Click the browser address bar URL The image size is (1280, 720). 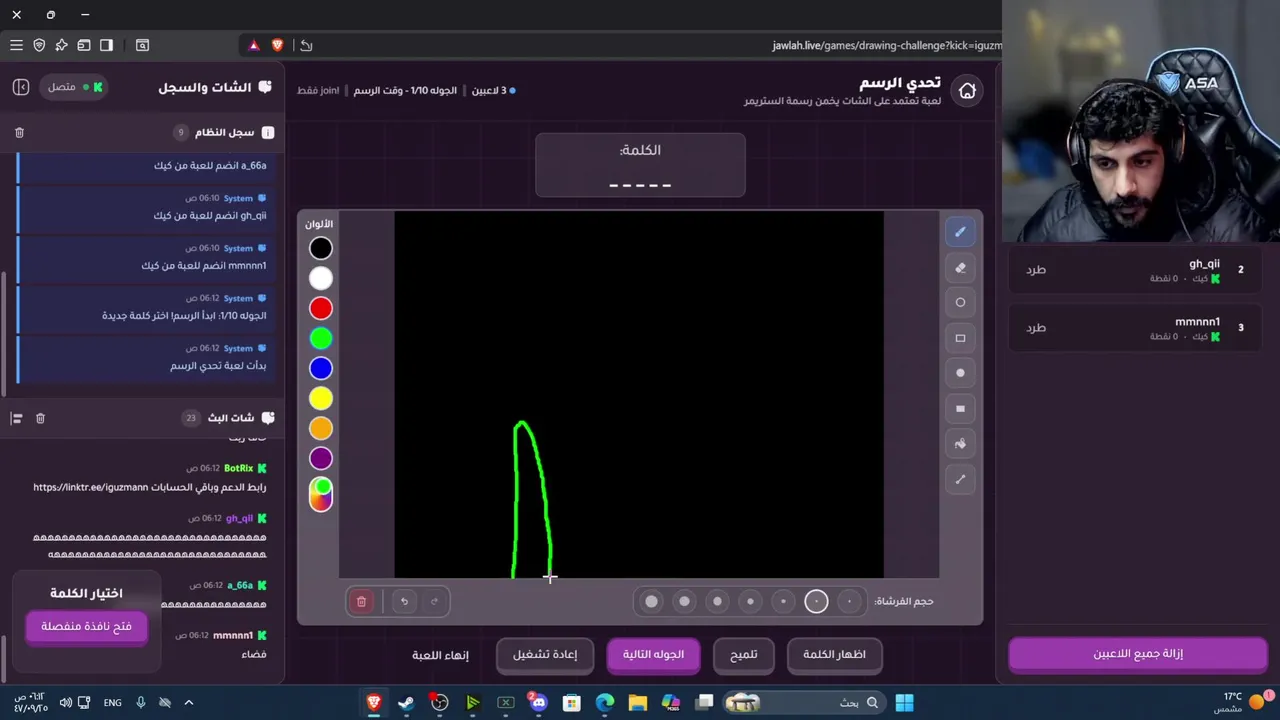coord(886,45)
